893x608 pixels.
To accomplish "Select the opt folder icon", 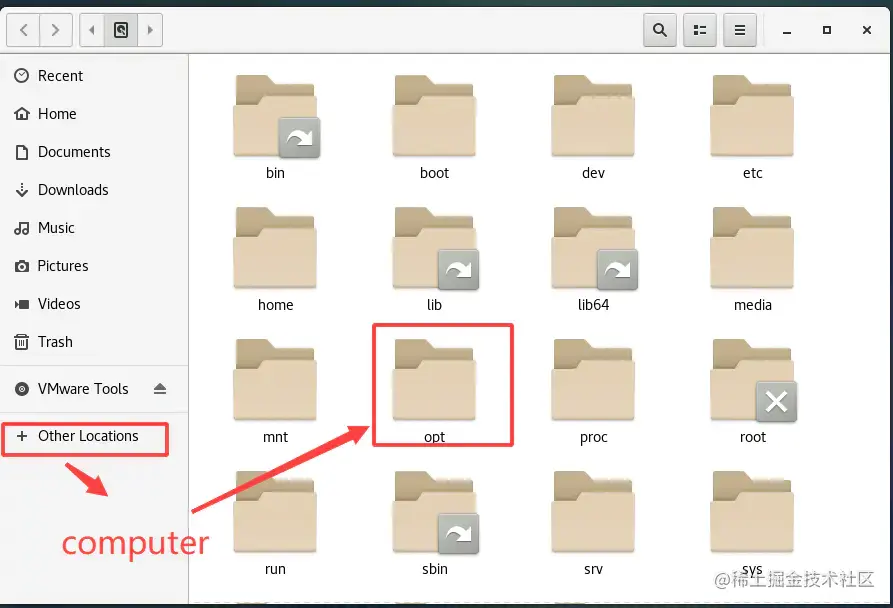I will click(434, 380).
